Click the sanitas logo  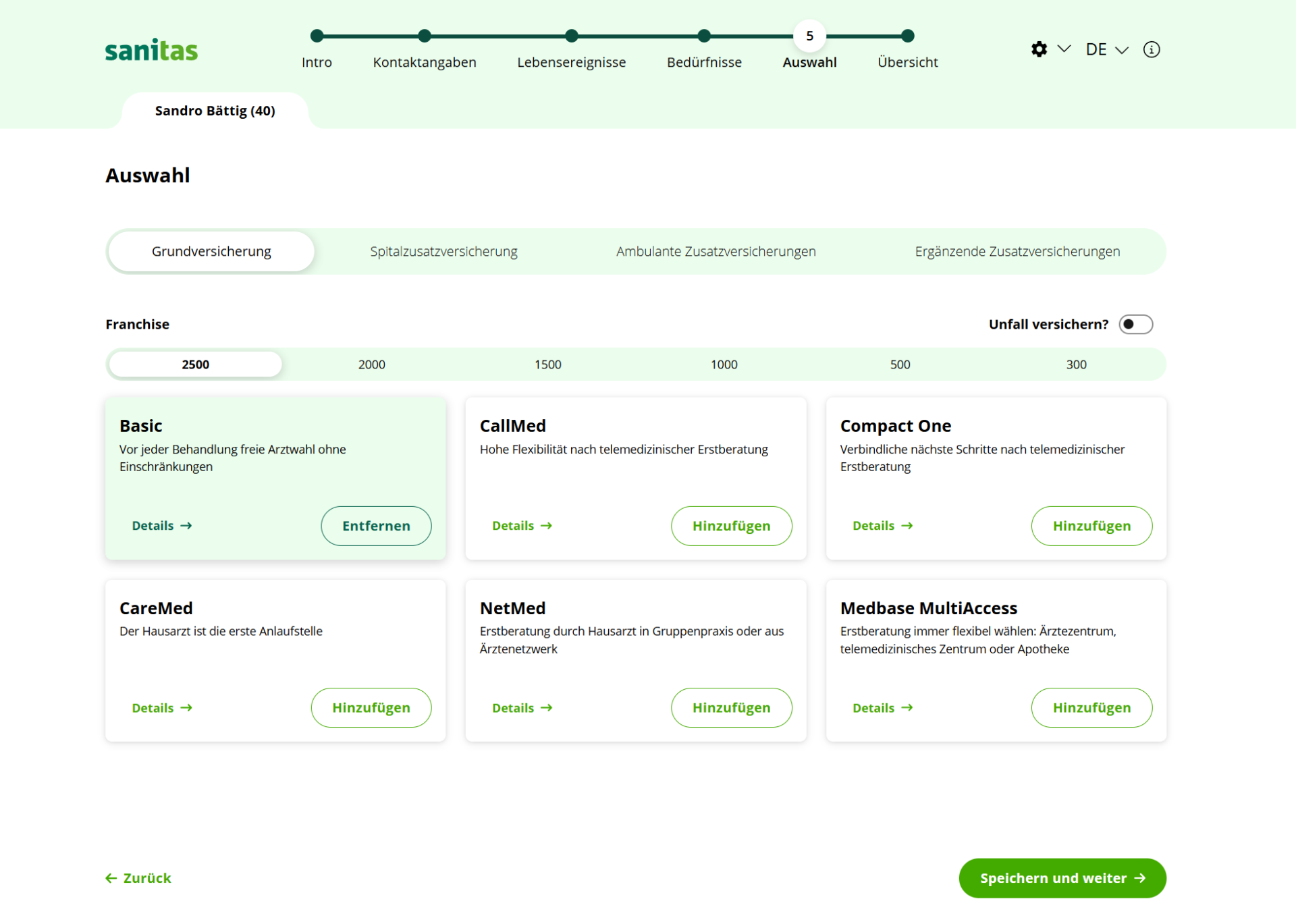(151, 50)
